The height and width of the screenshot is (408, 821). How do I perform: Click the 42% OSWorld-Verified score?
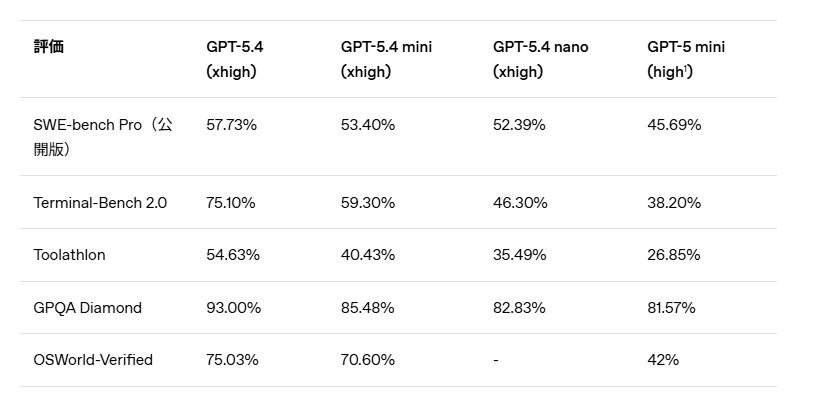pos(663,360)
